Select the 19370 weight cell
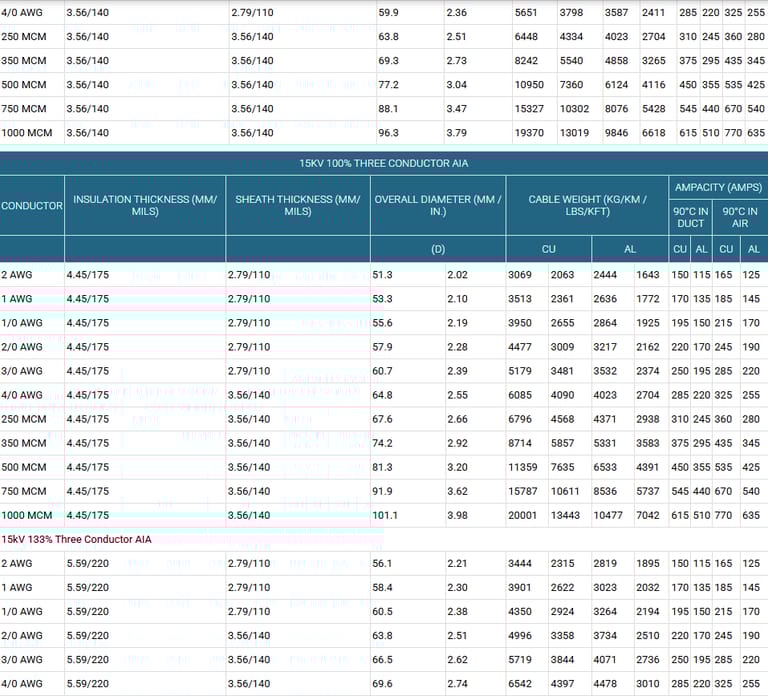The width and height of the screenshot is (768, 696). [527, 132]
